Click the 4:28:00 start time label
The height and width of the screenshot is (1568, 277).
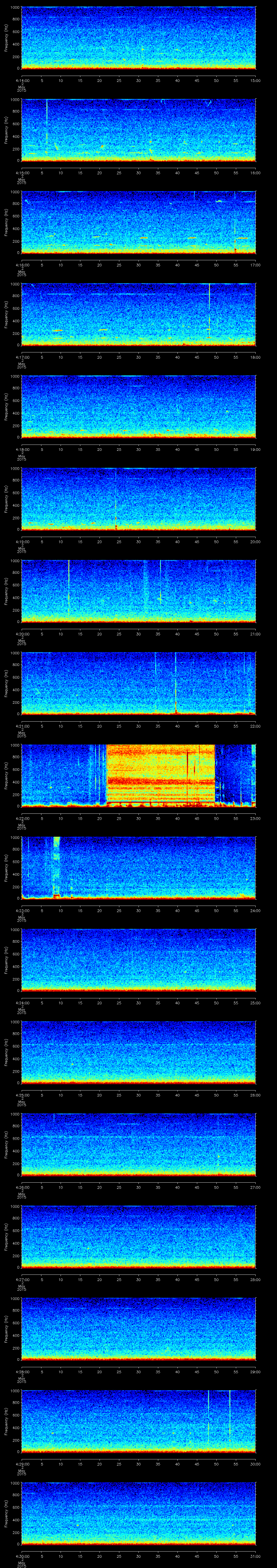tap(22, 1372)
